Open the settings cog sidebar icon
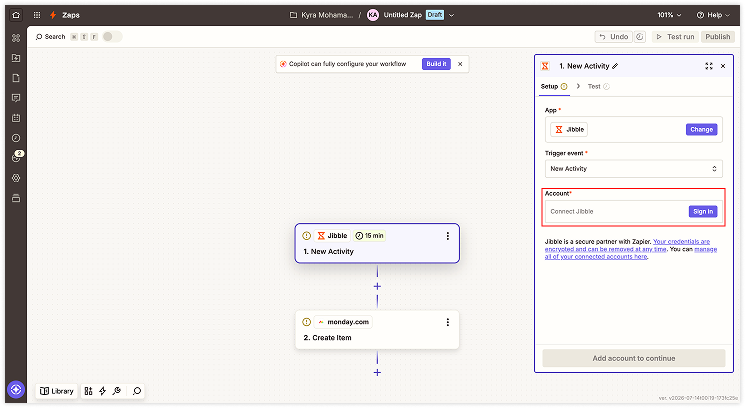This screenshot has height=408, width=745. tap(16, 178)
